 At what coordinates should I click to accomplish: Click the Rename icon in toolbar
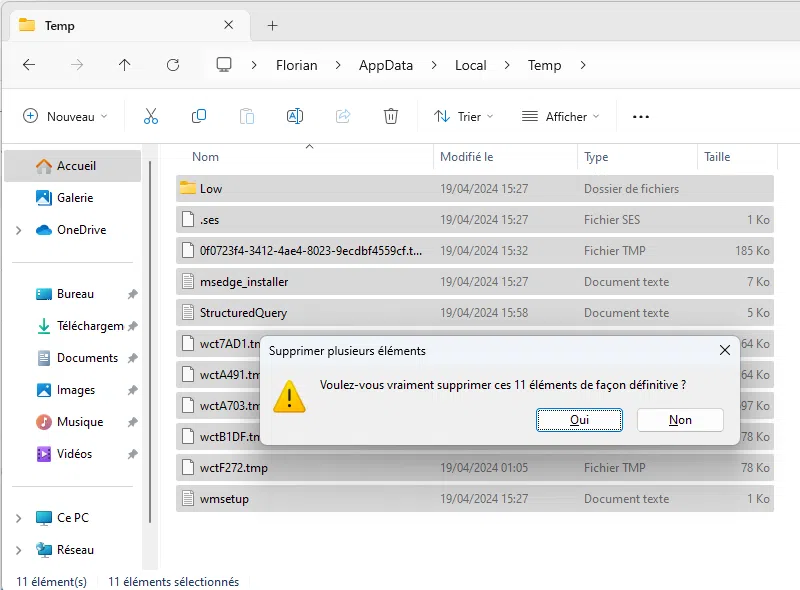click(x=295, y=116)
